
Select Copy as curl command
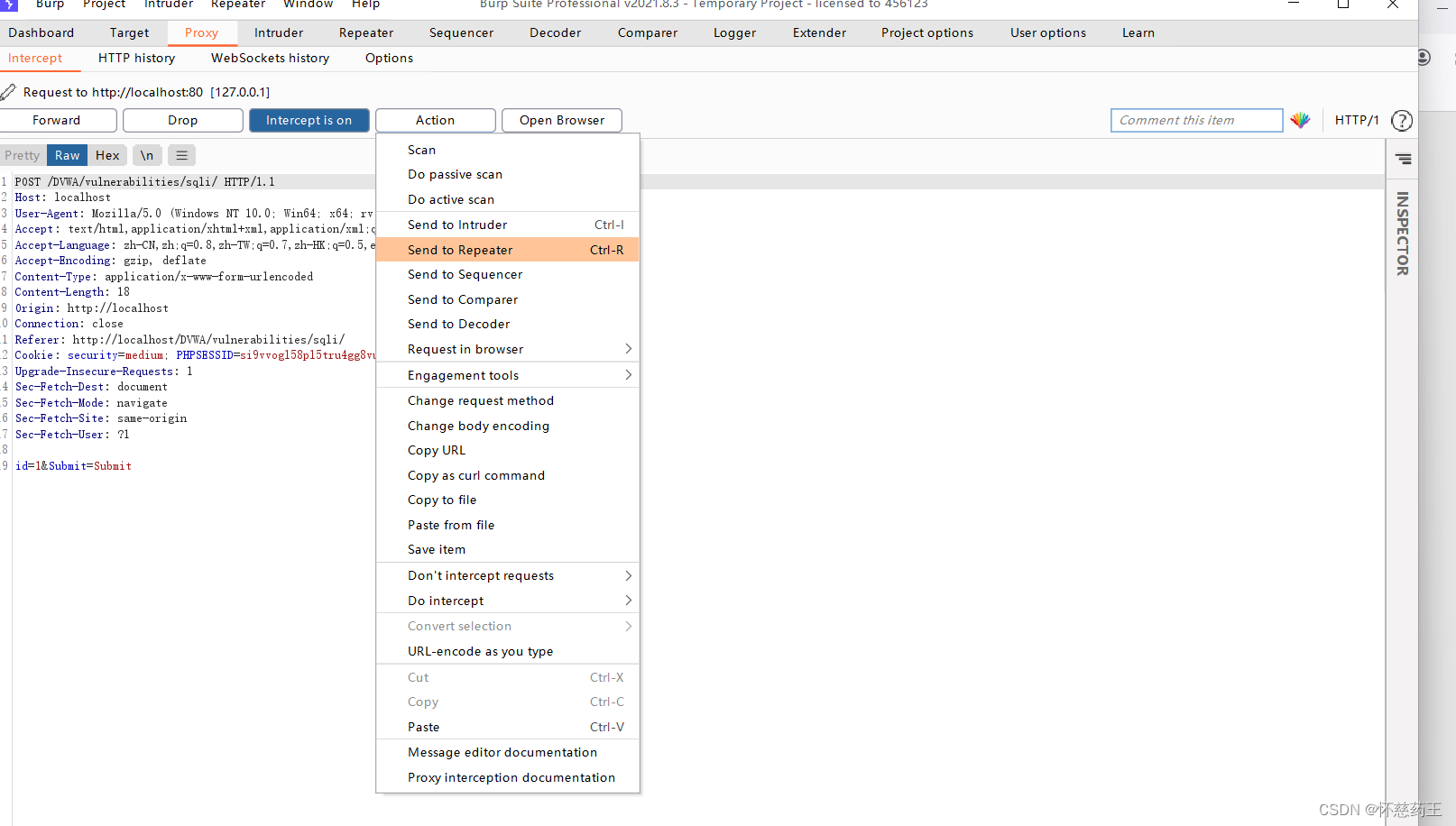coord(507,475)
